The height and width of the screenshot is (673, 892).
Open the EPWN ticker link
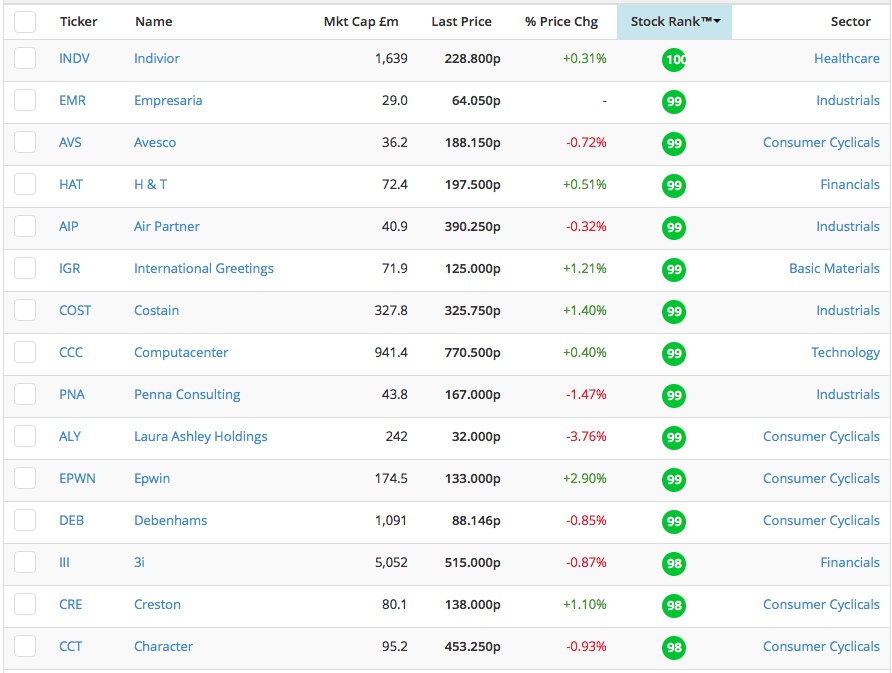click(77, 478)
